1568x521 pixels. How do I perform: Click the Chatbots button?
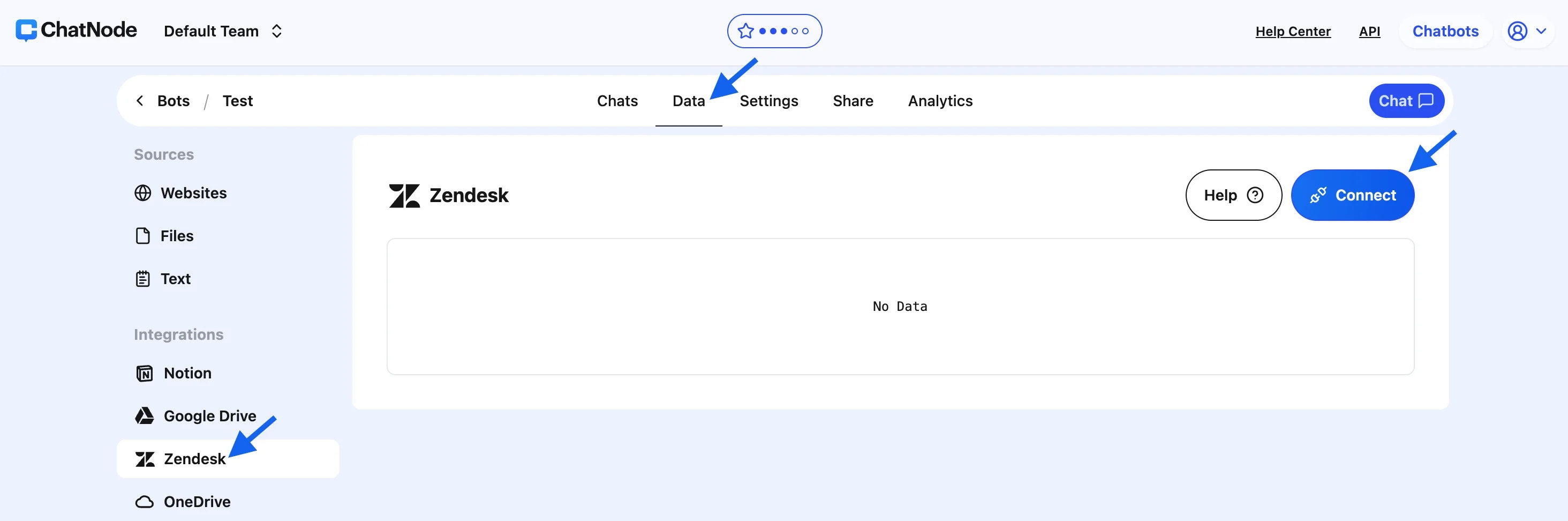[1446, 31]
